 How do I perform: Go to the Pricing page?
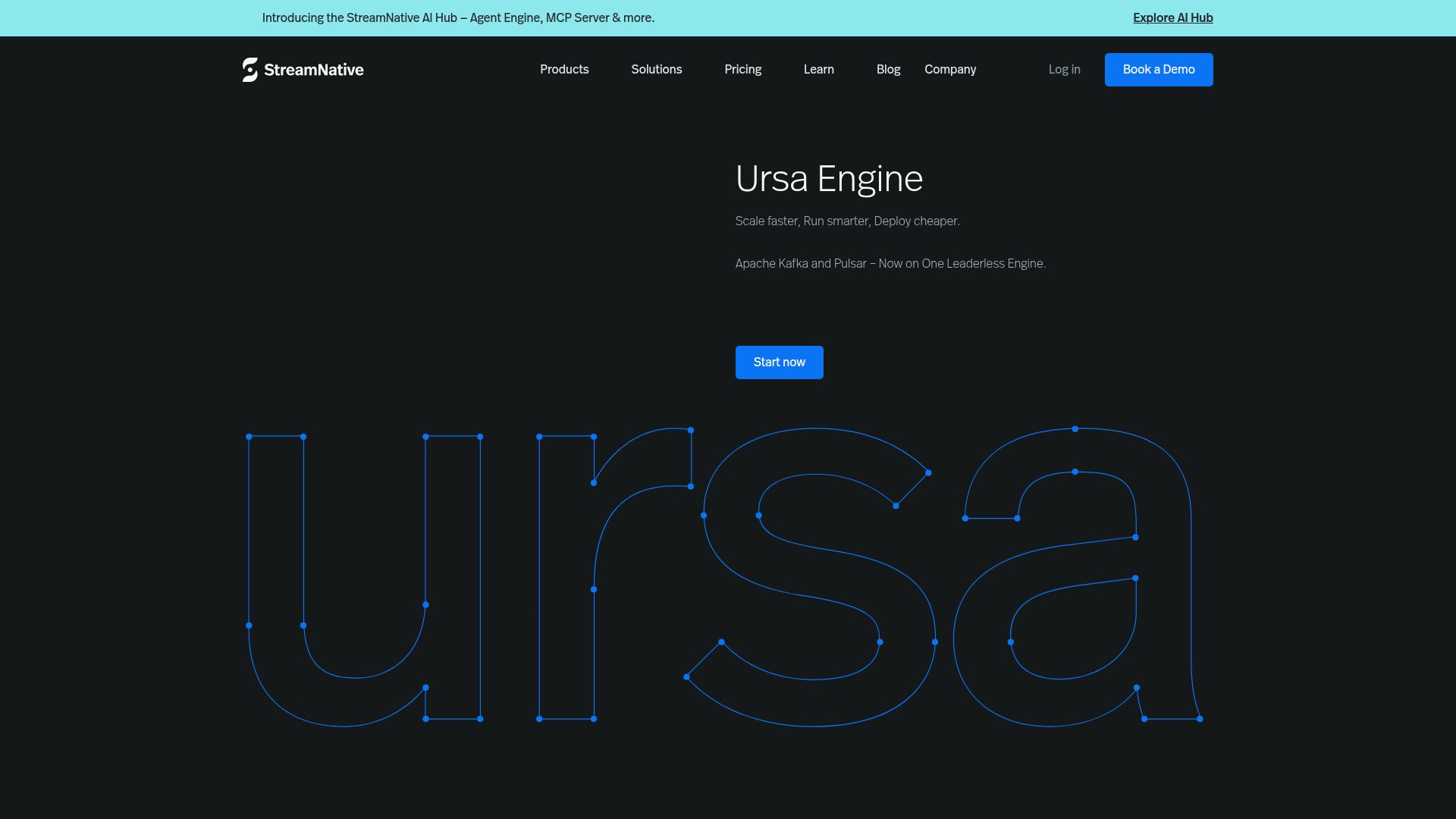coord(743,70)
